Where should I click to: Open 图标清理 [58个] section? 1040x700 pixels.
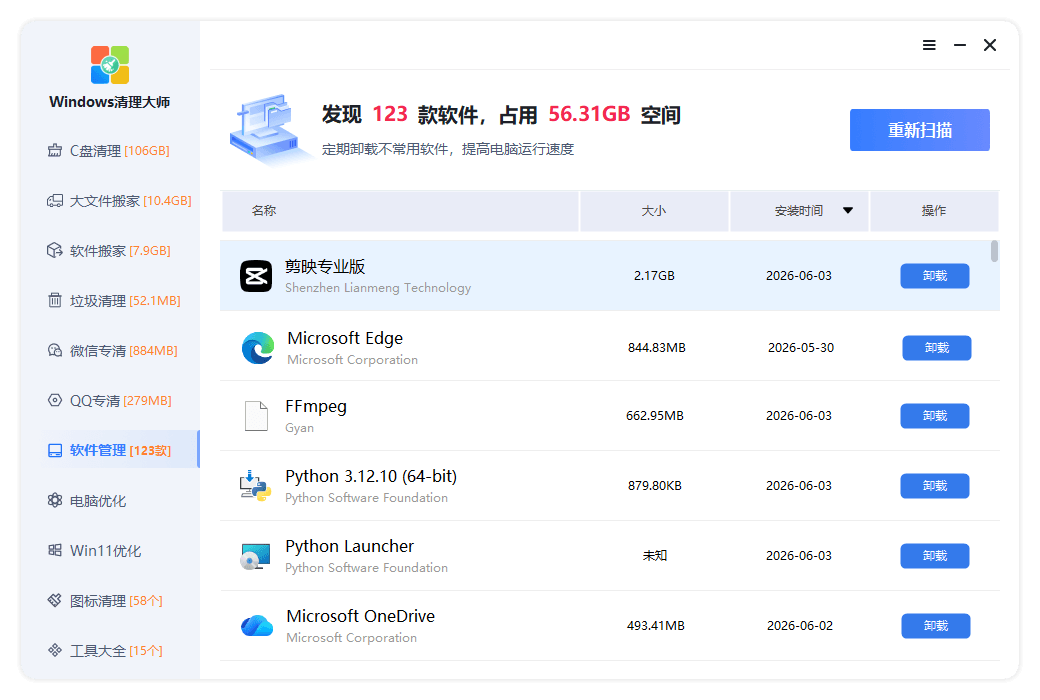click(105, 600)
